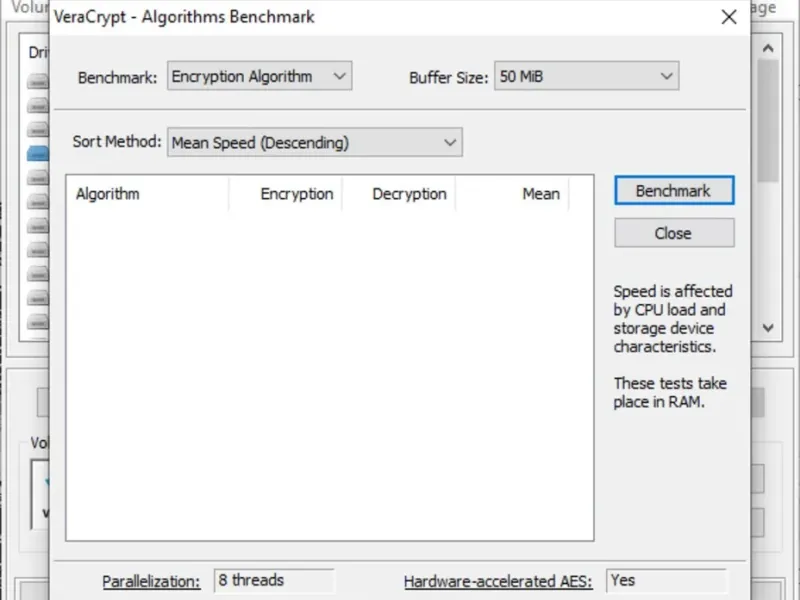Click scrollbar thumb in background drive list
The height and width of the screenshot is (600, 800).
[x=768, y=120]
